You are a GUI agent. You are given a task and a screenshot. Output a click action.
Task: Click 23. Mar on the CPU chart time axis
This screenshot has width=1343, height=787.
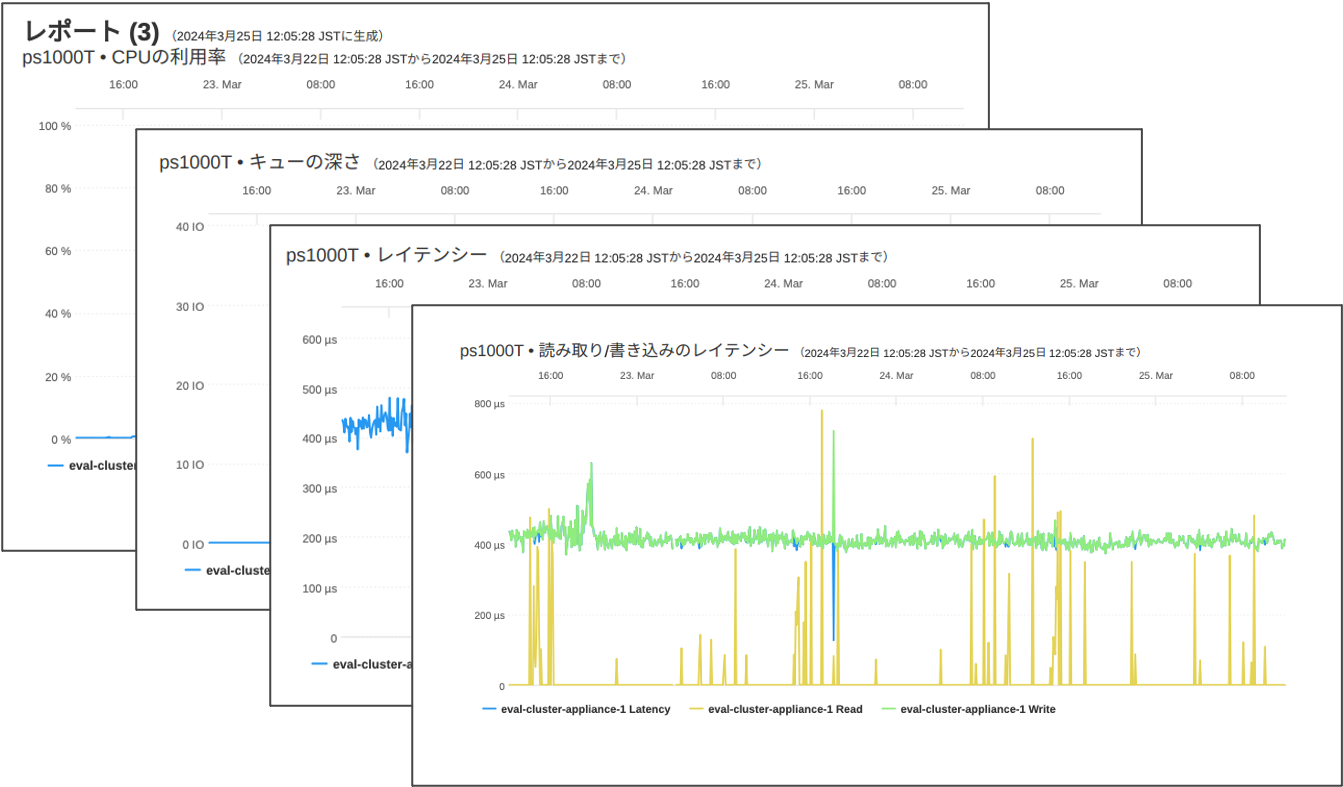tap(222, 85)
